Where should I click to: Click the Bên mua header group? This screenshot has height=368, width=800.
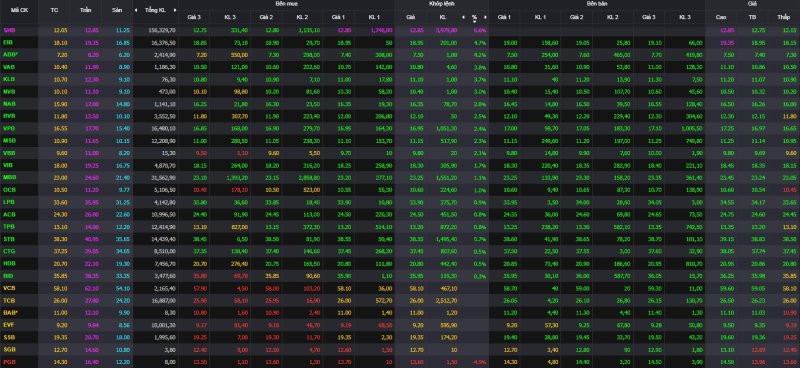286,4
